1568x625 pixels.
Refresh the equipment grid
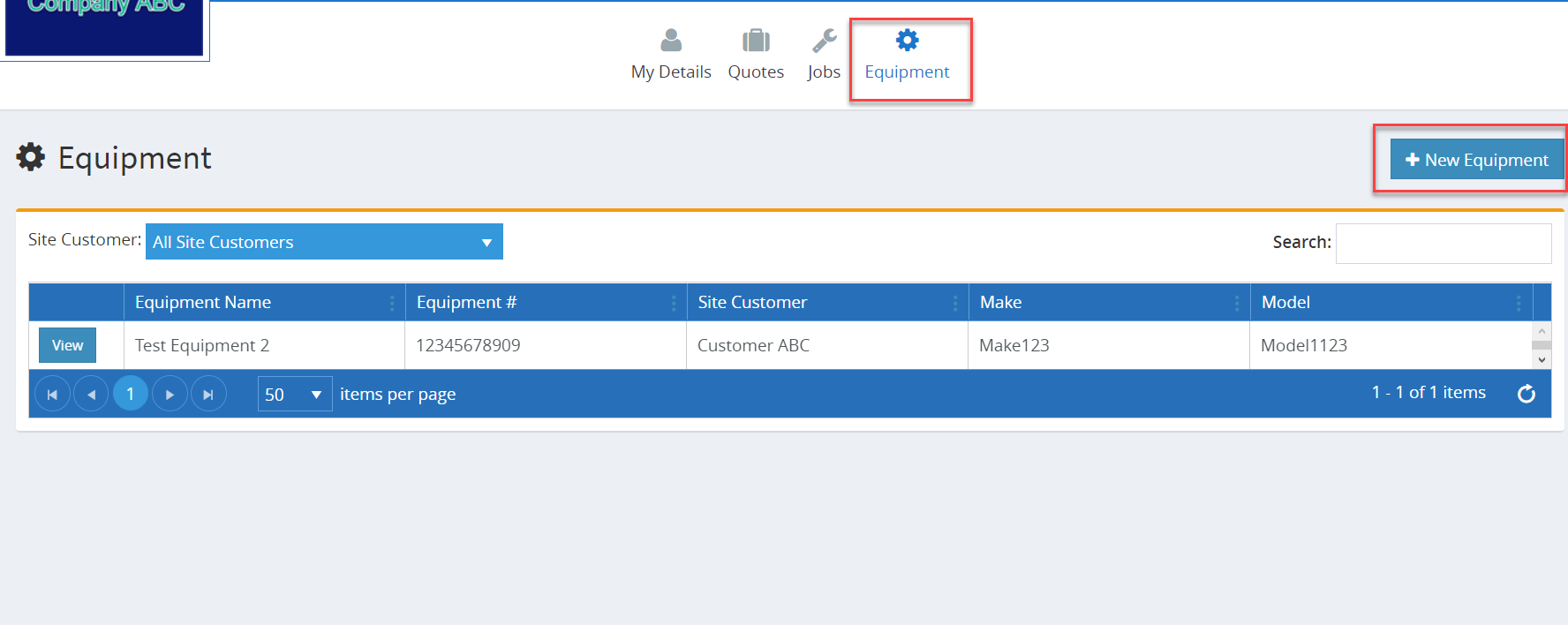pyautogui.click(x=1526, y=394)
